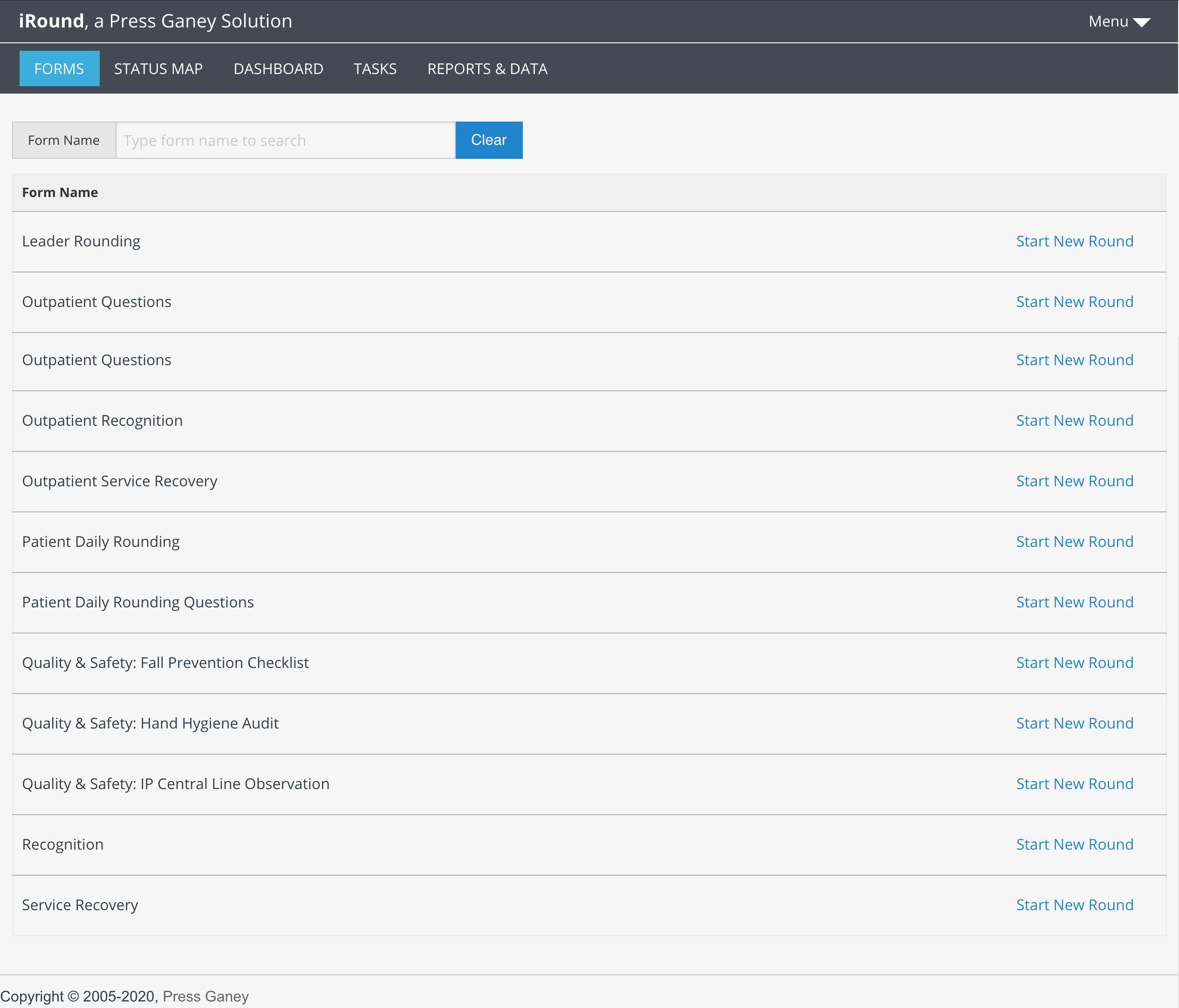Viewport: 1179px width, 1008px height.
Task: Select the Outpatient Service Recovery row text
Action: tap(119, 482)
